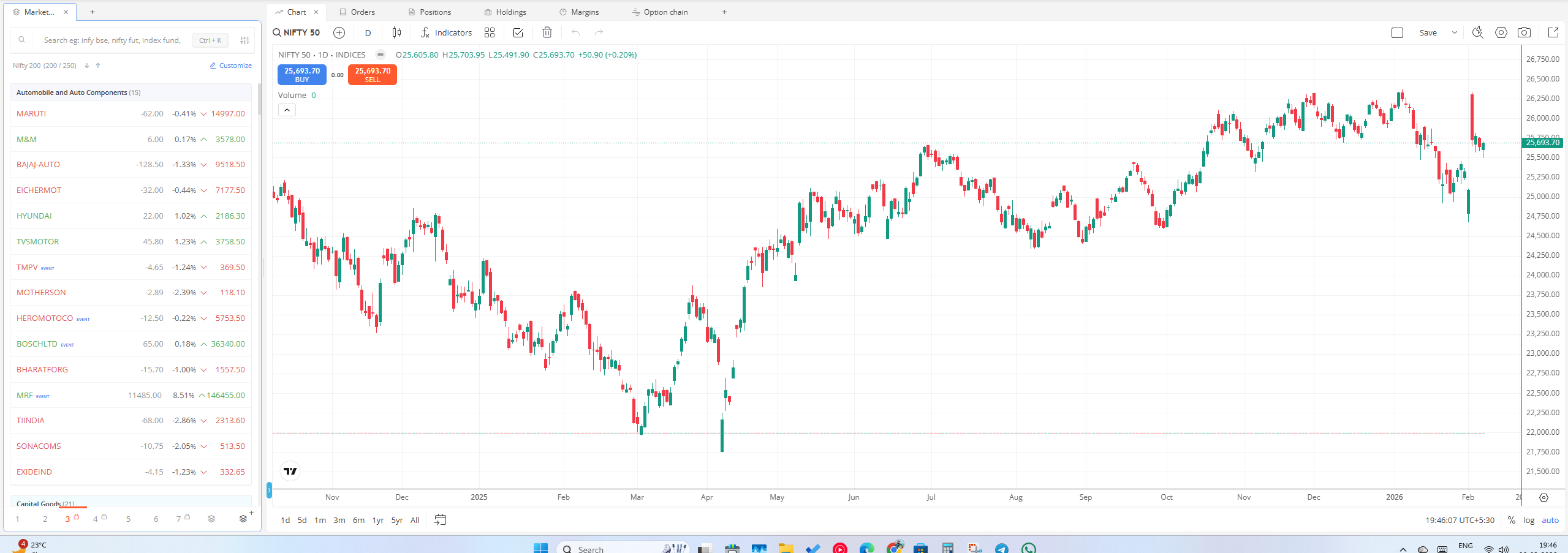The width and height of the screenshot is (1568, 553).
Task: Collapse the indicator legend chevron
Action: [287, 110]
